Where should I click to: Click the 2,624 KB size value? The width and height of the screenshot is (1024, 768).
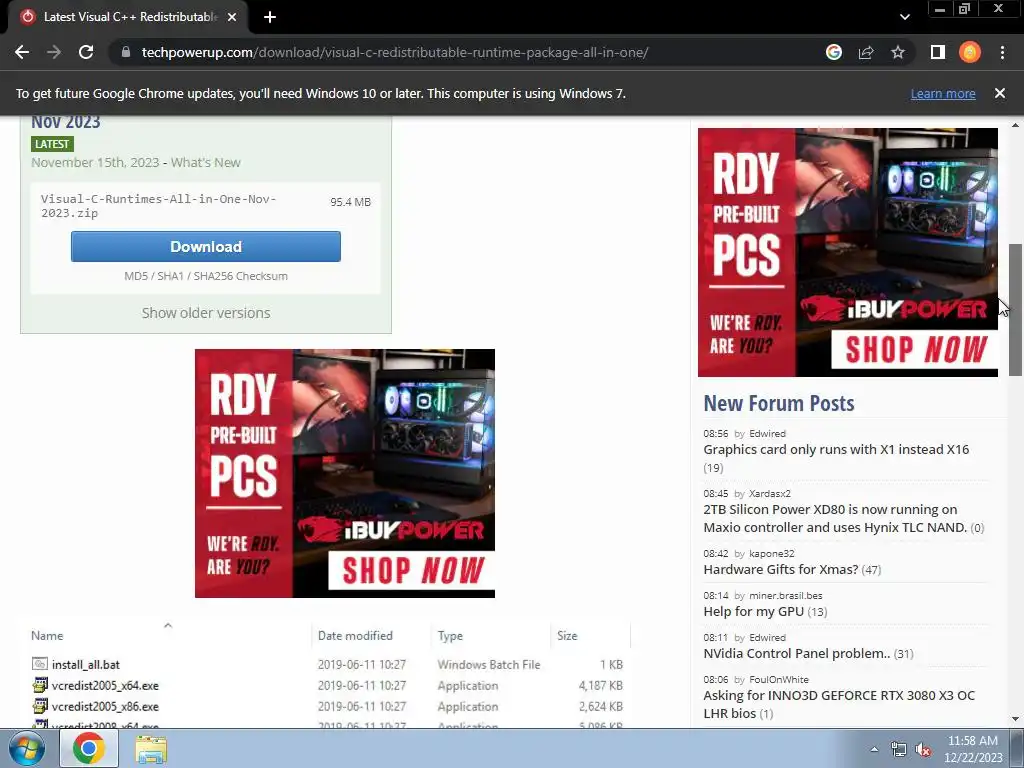[601, 706]
